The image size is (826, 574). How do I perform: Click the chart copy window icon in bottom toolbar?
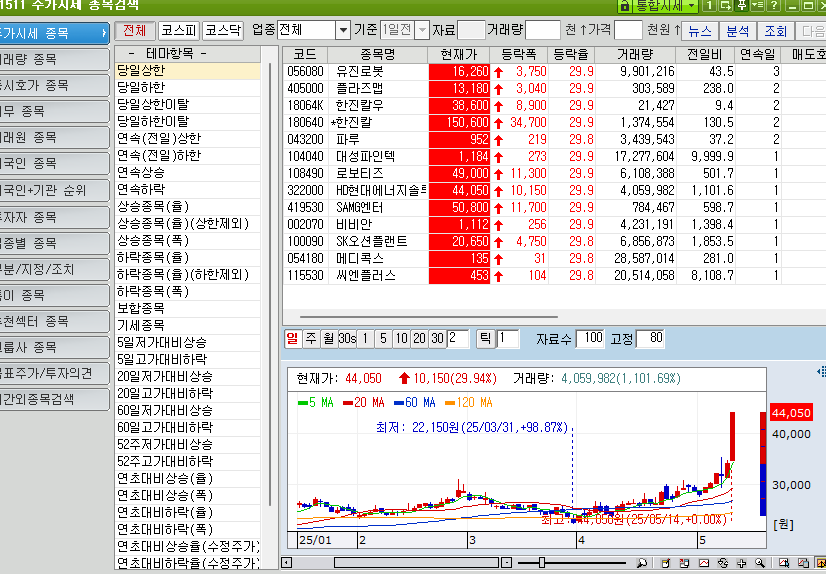pyautogui.click(x=803, y=563)
